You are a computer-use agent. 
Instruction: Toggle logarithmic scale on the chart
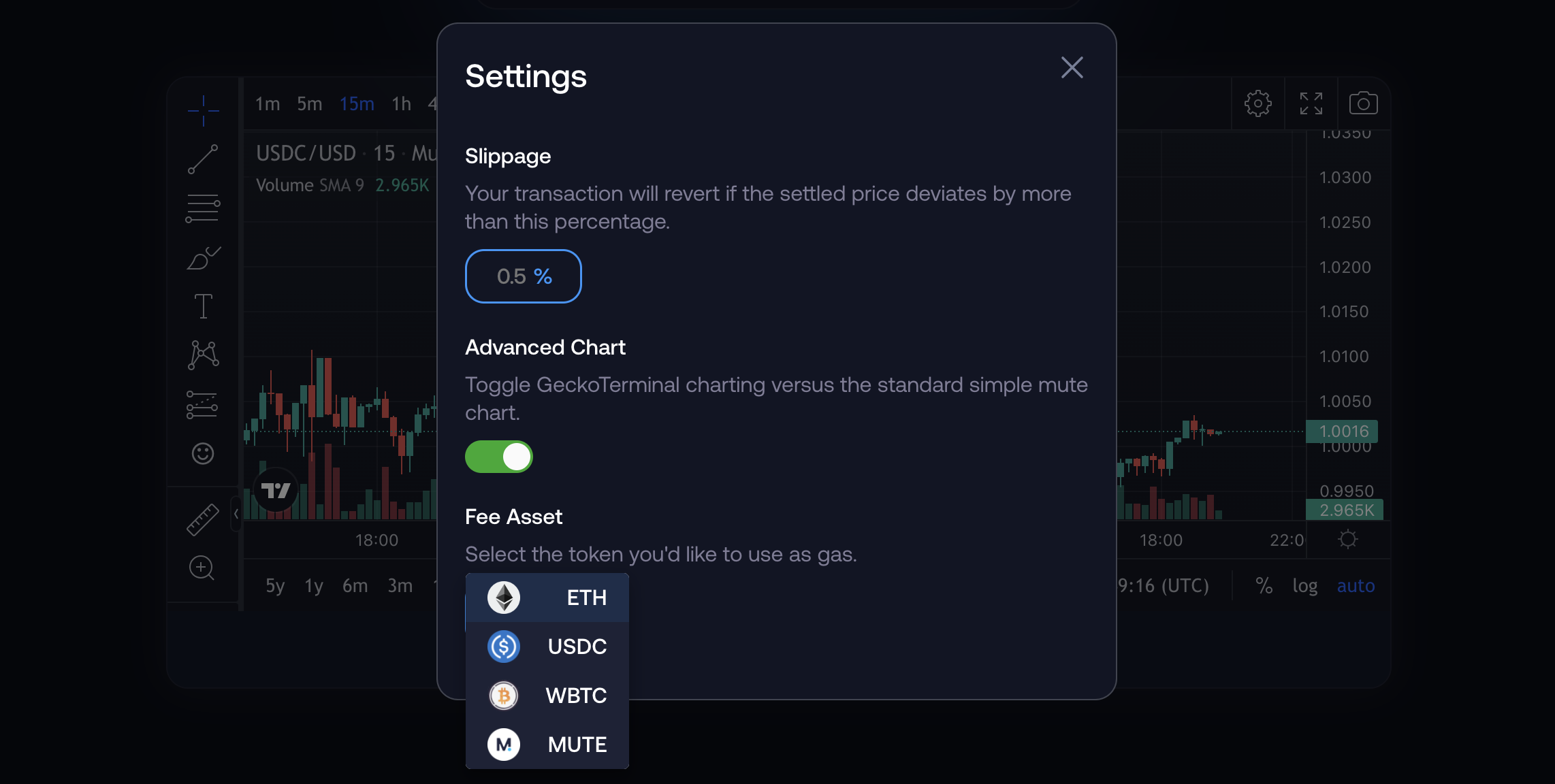[1304, 585]
